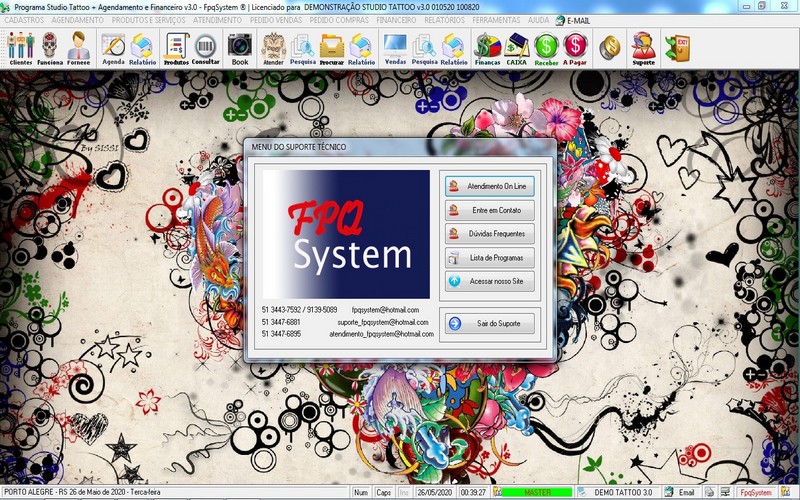Image resolution: width=800 pixels, height=500 pixels.
Task: Click the E-MAIL menu item
Action: 572,20
